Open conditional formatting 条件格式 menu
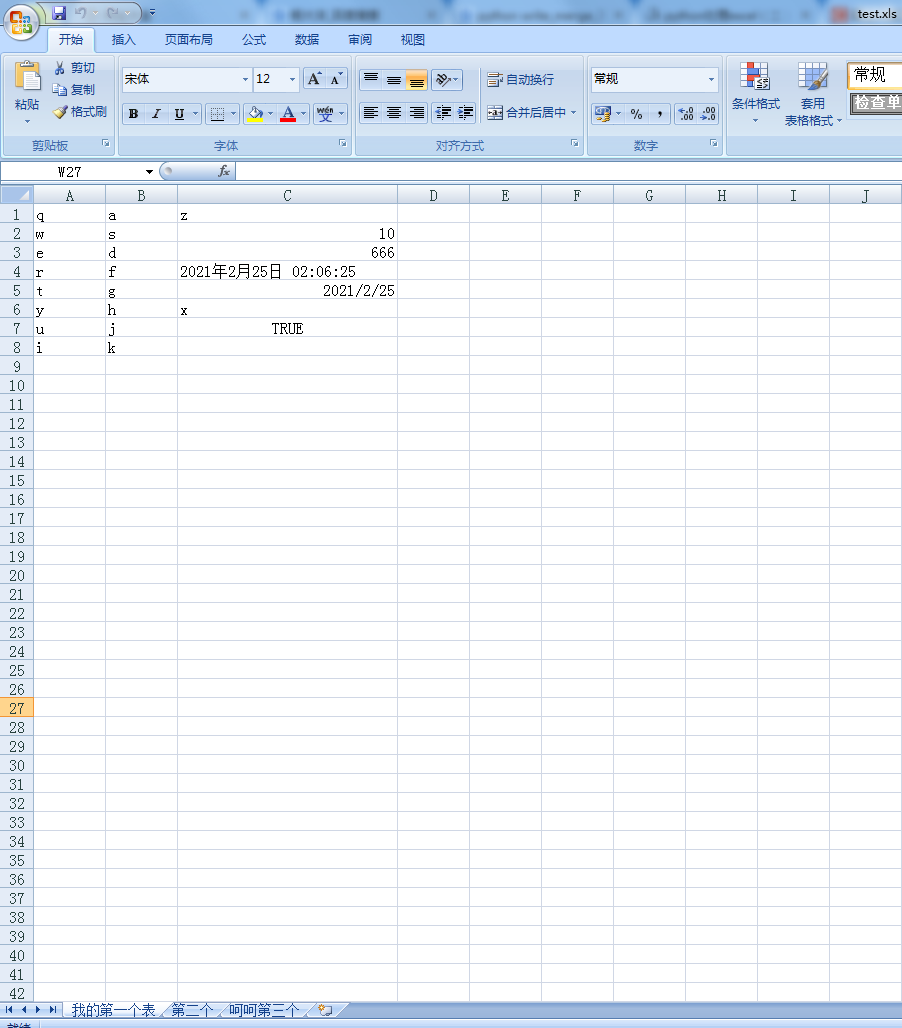 [x=755, y=93]
